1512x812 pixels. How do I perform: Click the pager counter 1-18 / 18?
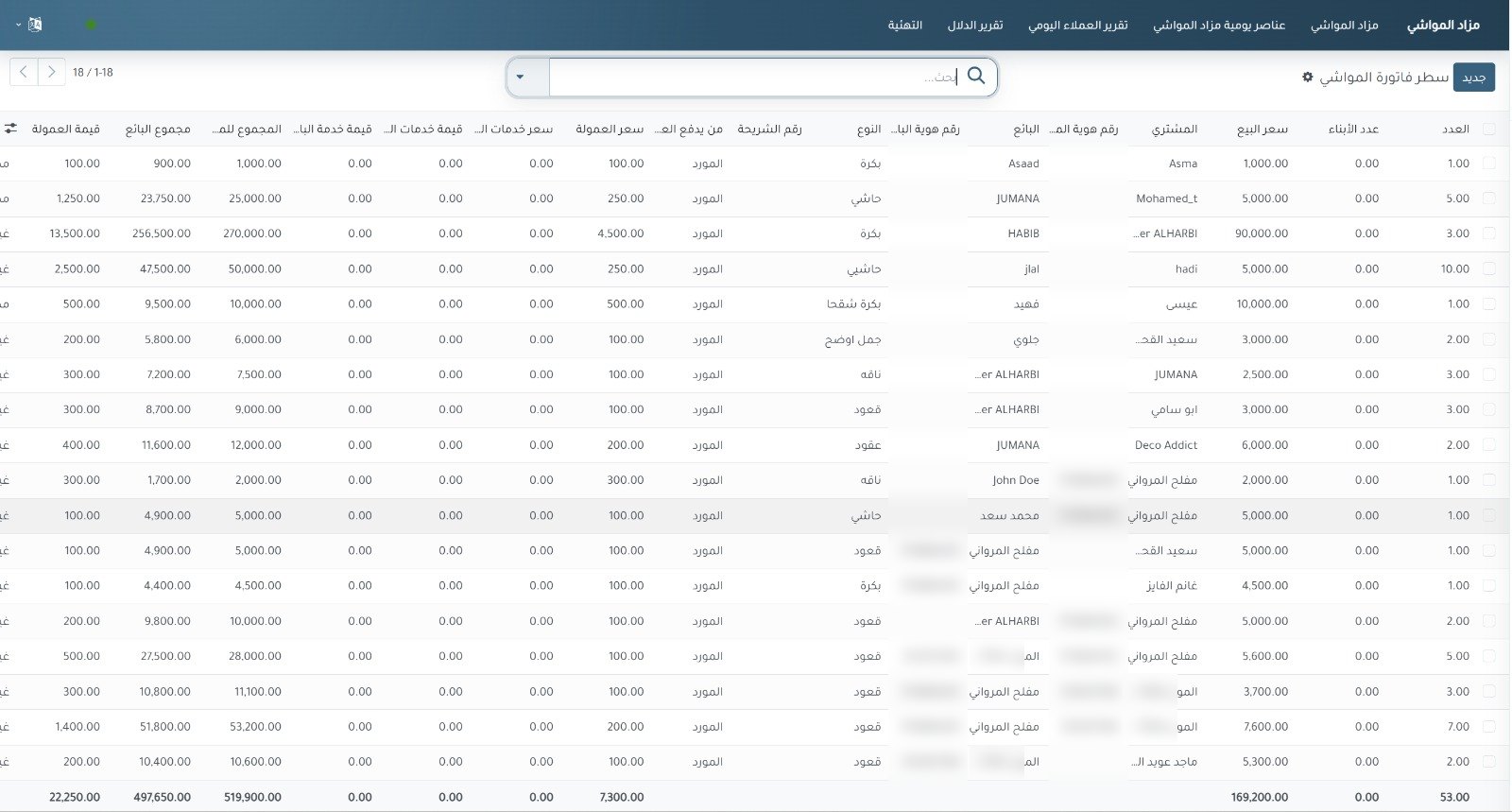(x=93, y=72)
